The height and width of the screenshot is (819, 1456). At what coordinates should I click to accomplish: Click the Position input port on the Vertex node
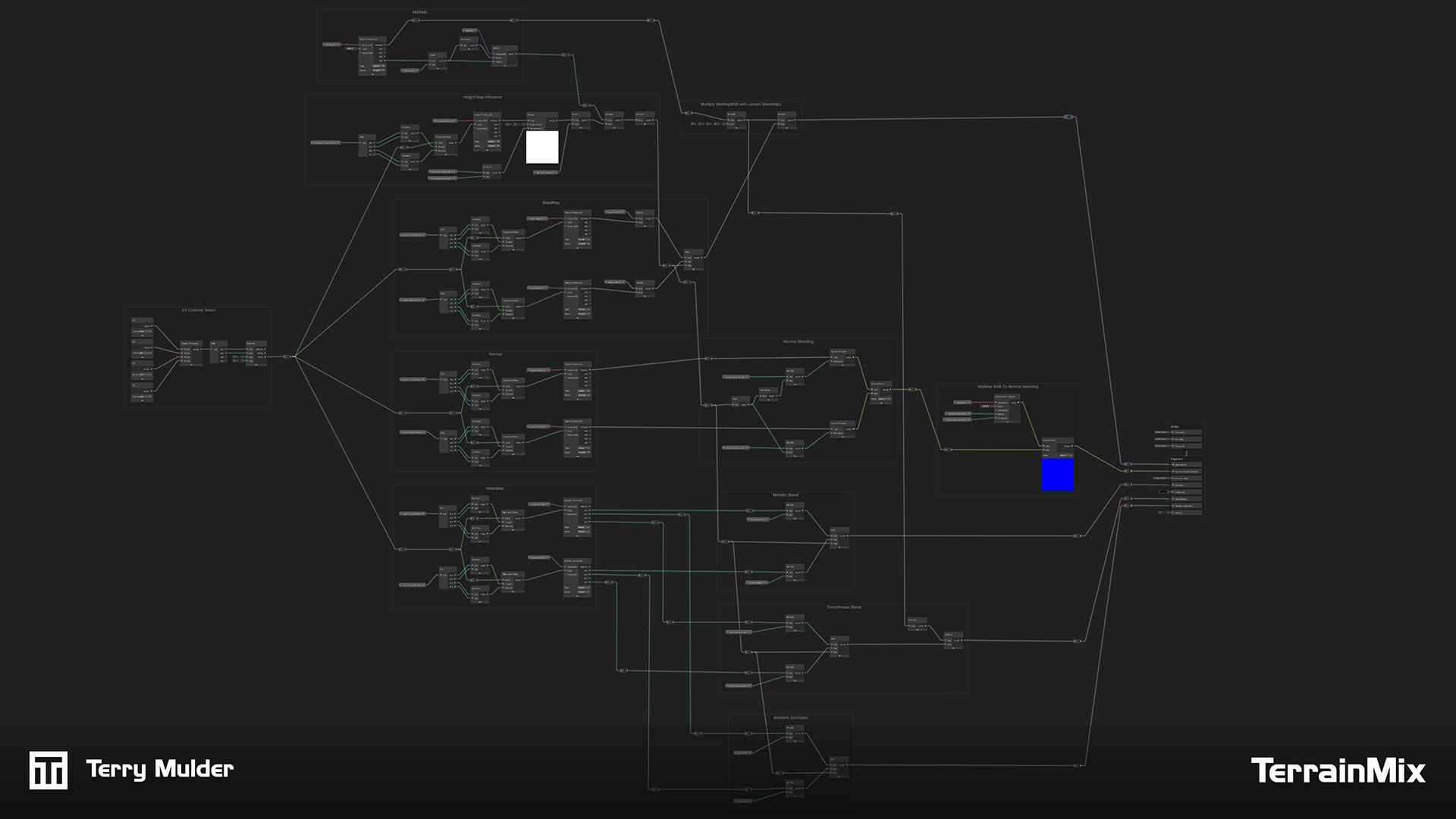pyautogui.click(x=1172, y=432)
